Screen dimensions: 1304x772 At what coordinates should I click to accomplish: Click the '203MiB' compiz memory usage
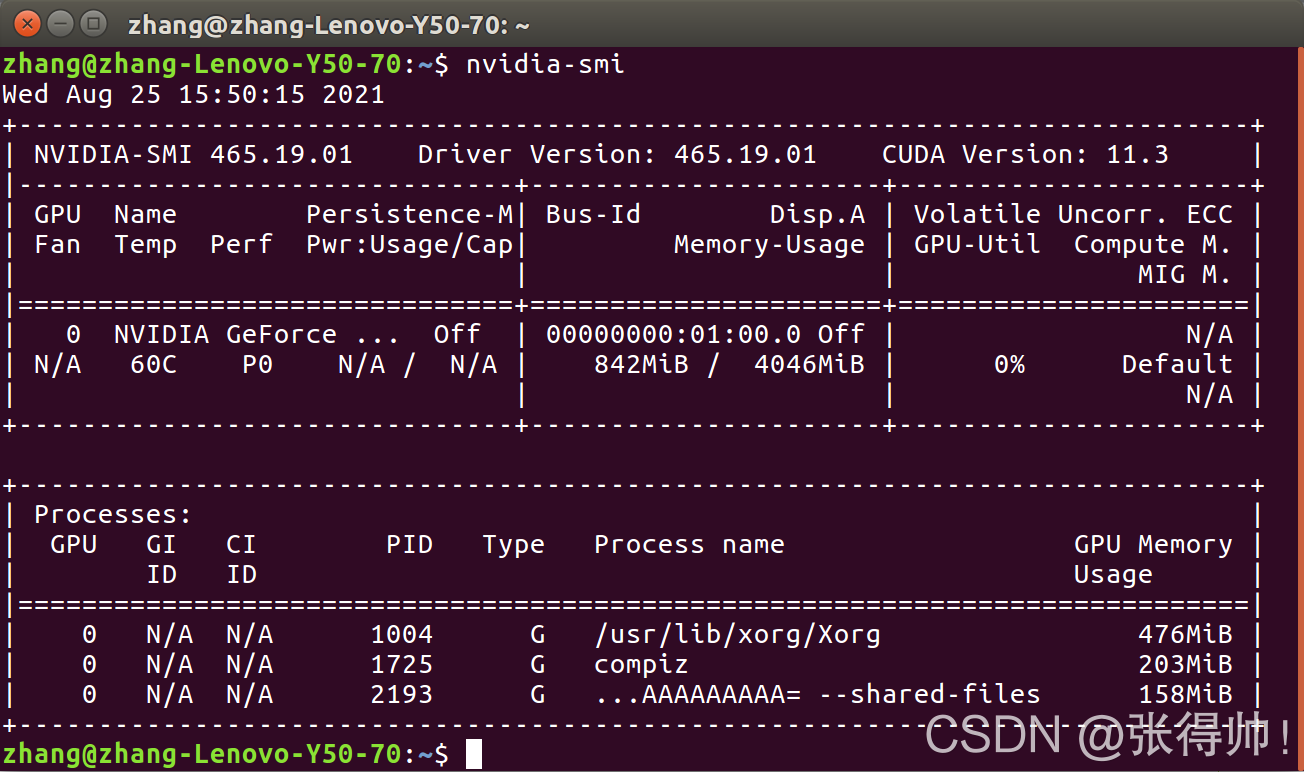click(x=1185, y=665)
